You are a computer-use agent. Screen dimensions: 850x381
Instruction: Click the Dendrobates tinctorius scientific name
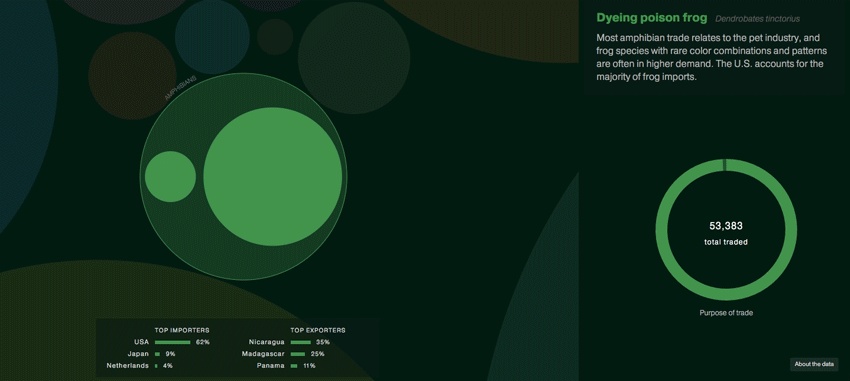click(x=757, y=19)
